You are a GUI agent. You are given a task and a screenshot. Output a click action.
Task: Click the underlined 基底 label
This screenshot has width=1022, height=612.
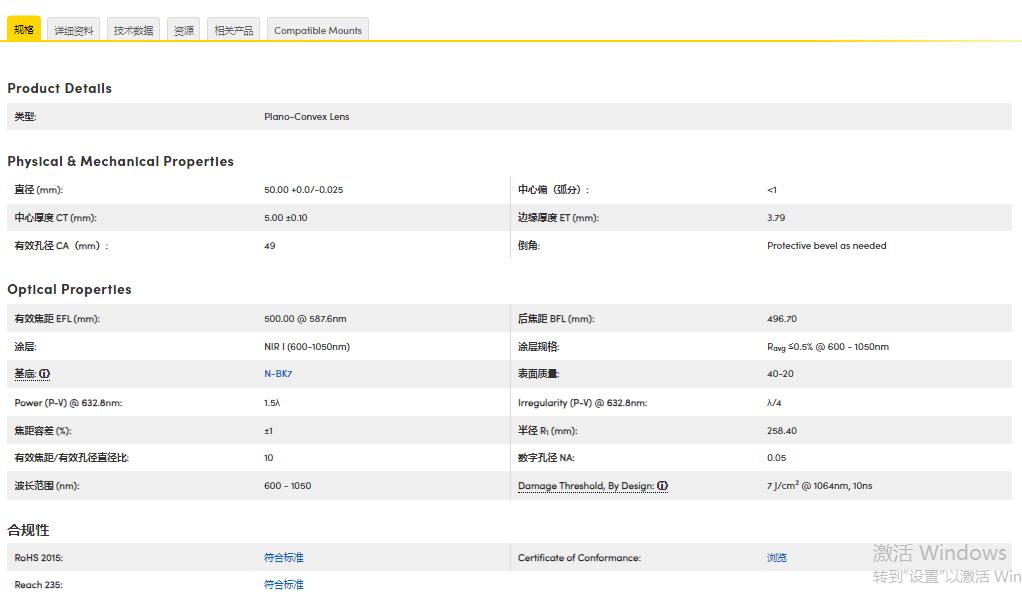25,374
